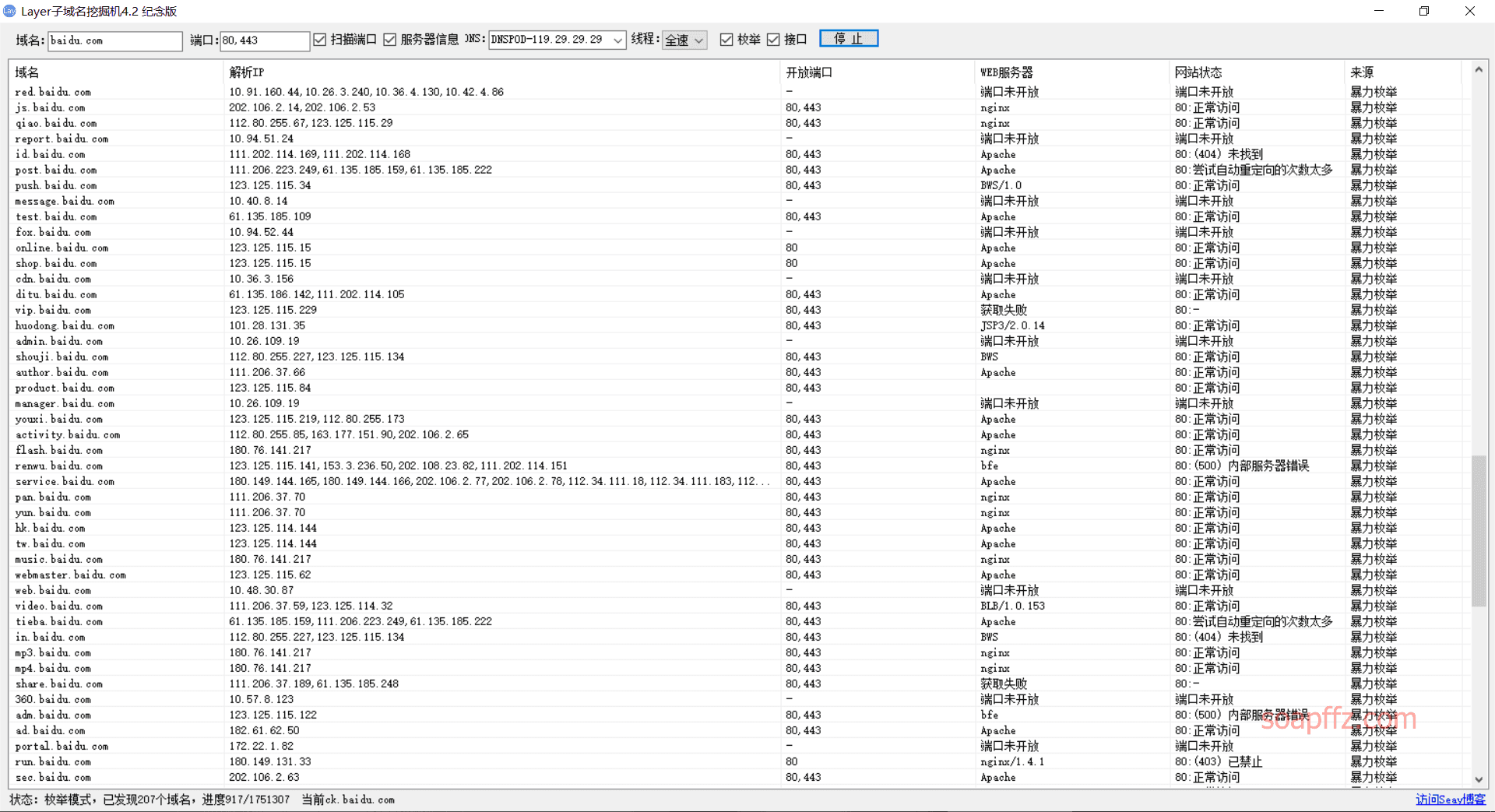Click the BLB/1.0.153 web server cell
The height and width of the screenshot is (812, 1495).
[x=1012, y=606]
